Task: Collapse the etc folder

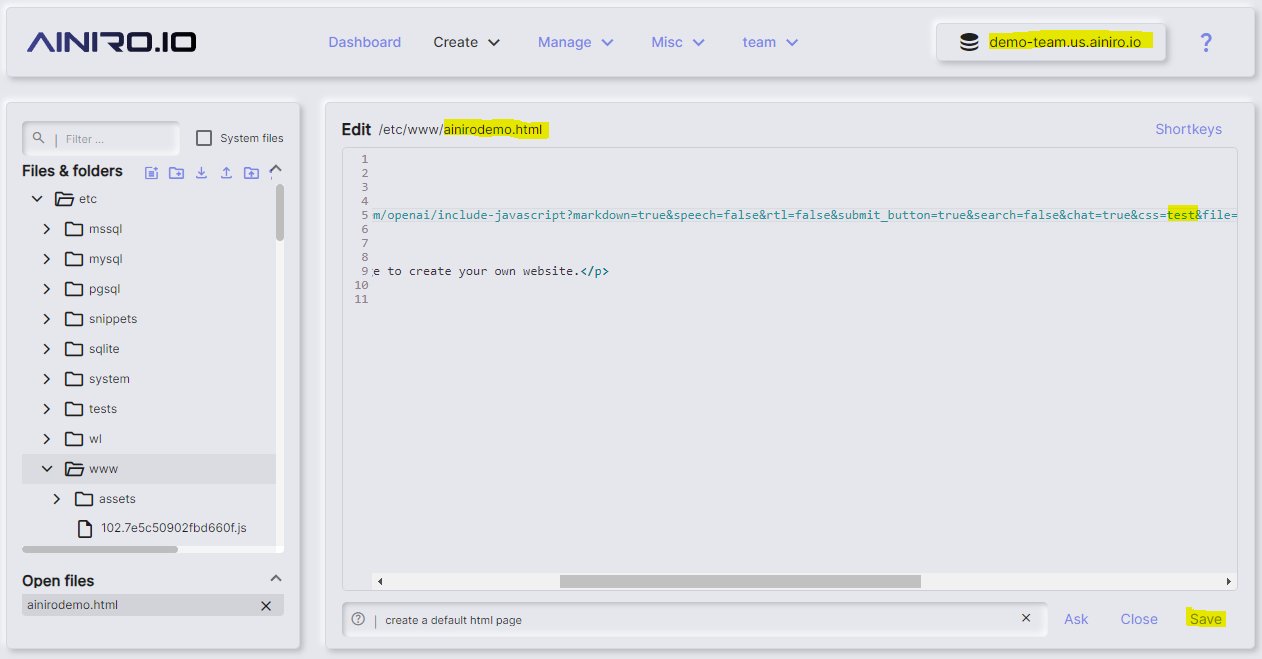Action: tap(37, 199)
